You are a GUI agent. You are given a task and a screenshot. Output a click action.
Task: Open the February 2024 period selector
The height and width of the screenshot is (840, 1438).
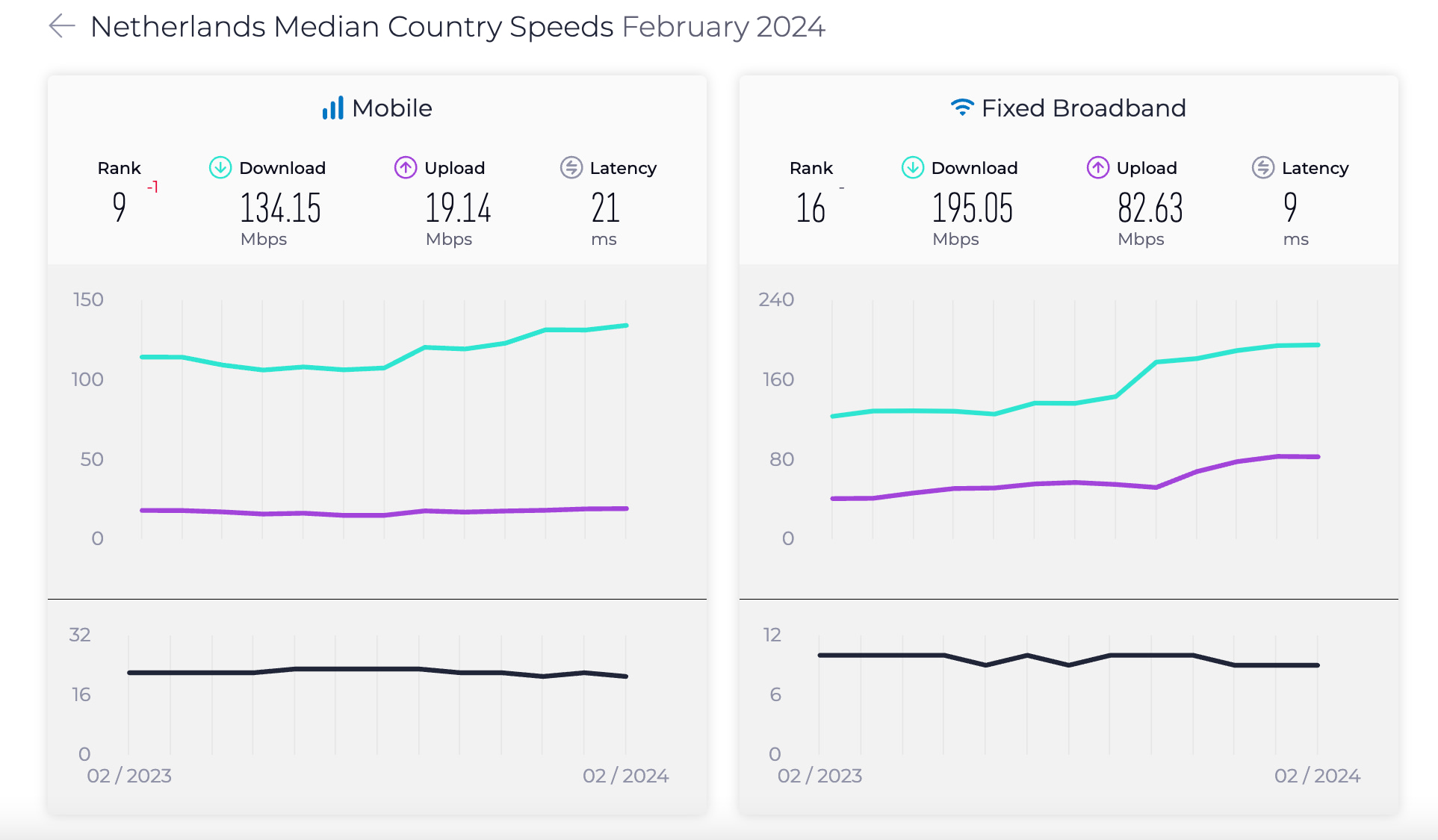tap(723, 27)
